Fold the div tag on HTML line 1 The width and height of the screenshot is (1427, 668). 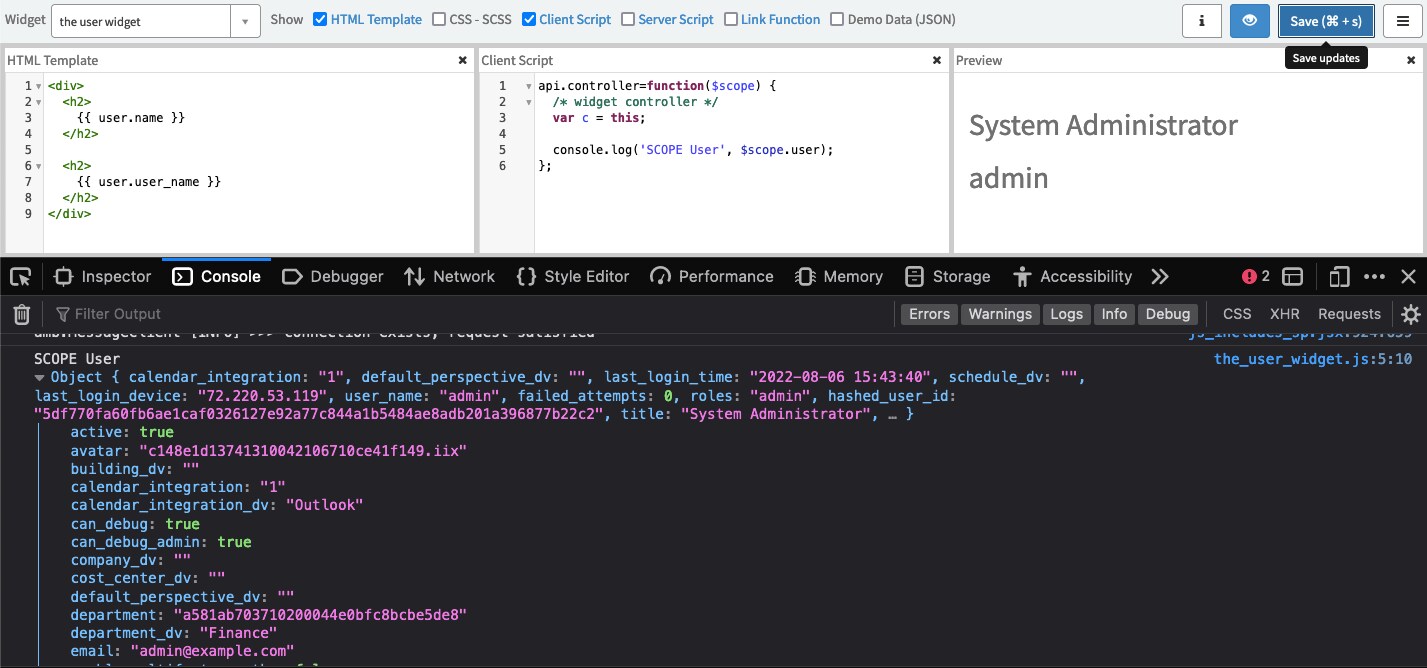tap(38, 86)
